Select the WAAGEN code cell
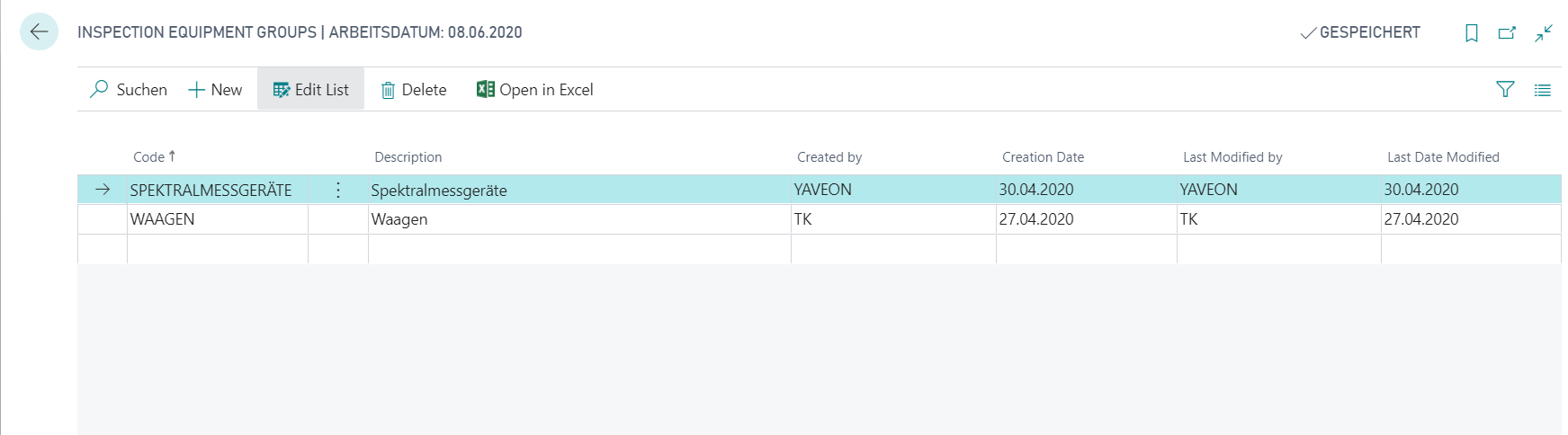The height and width of the screenshot is (435, 1568). pos(218,219)
